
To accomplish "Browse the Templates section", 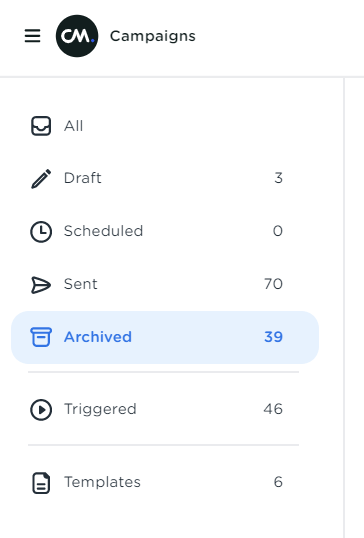I will 165,482.
